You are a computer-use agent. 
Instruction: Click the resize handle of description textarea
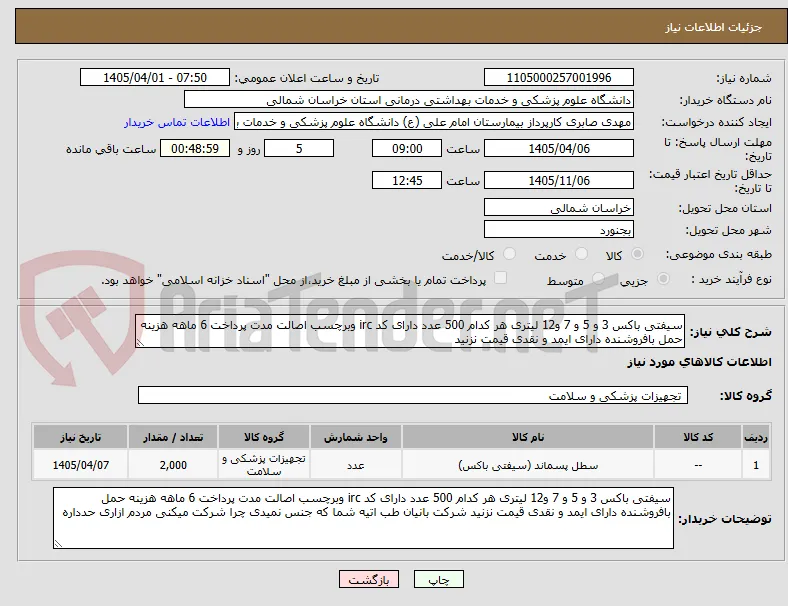click(140, 343)
